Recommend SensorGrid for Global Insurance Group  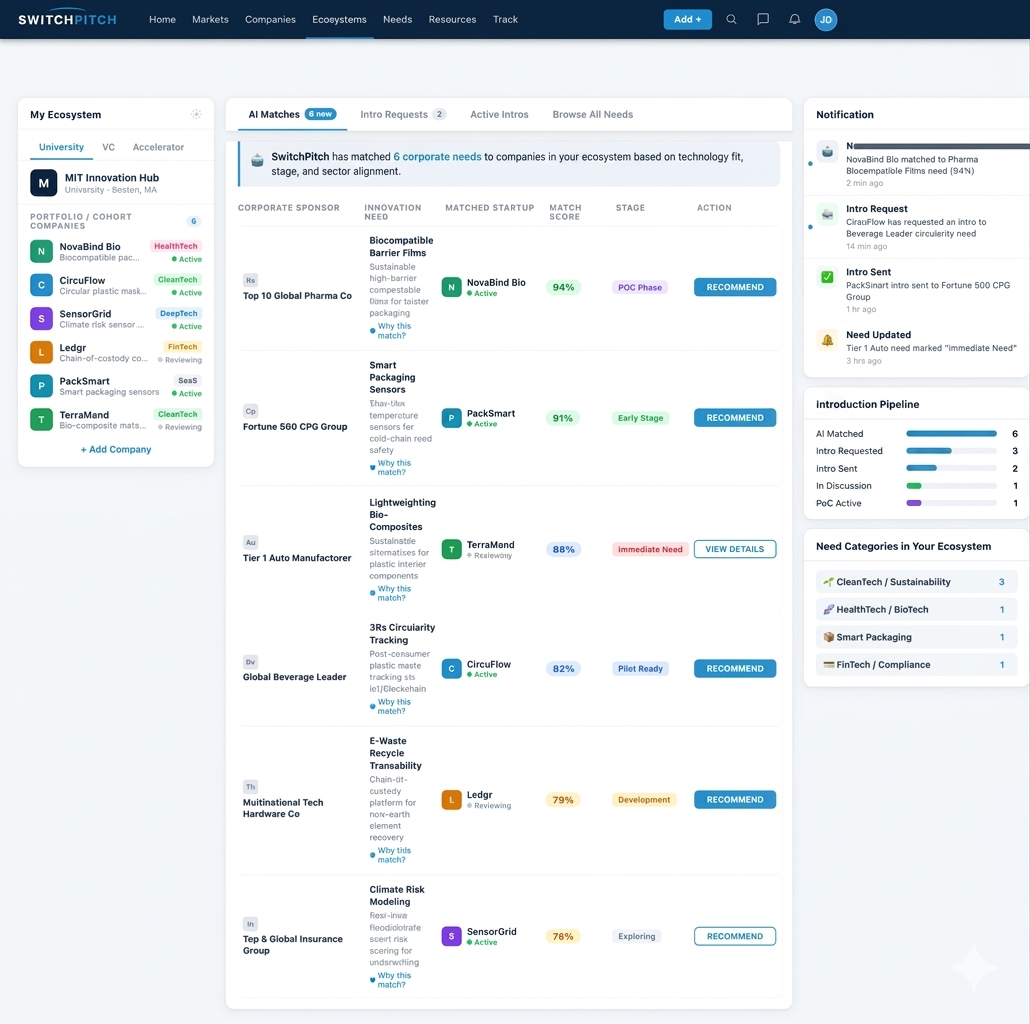[x=734, y=936]
